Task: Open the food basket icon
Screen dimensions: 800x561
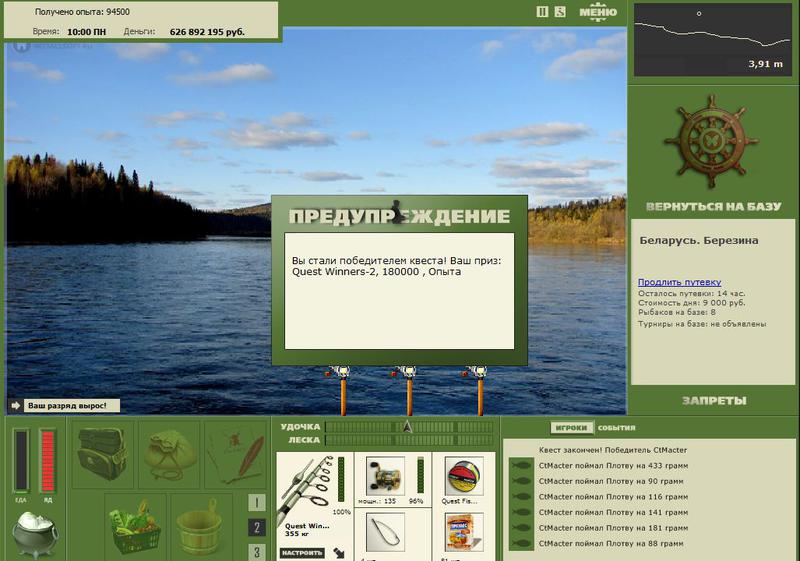Action: [x=135, y=527]
